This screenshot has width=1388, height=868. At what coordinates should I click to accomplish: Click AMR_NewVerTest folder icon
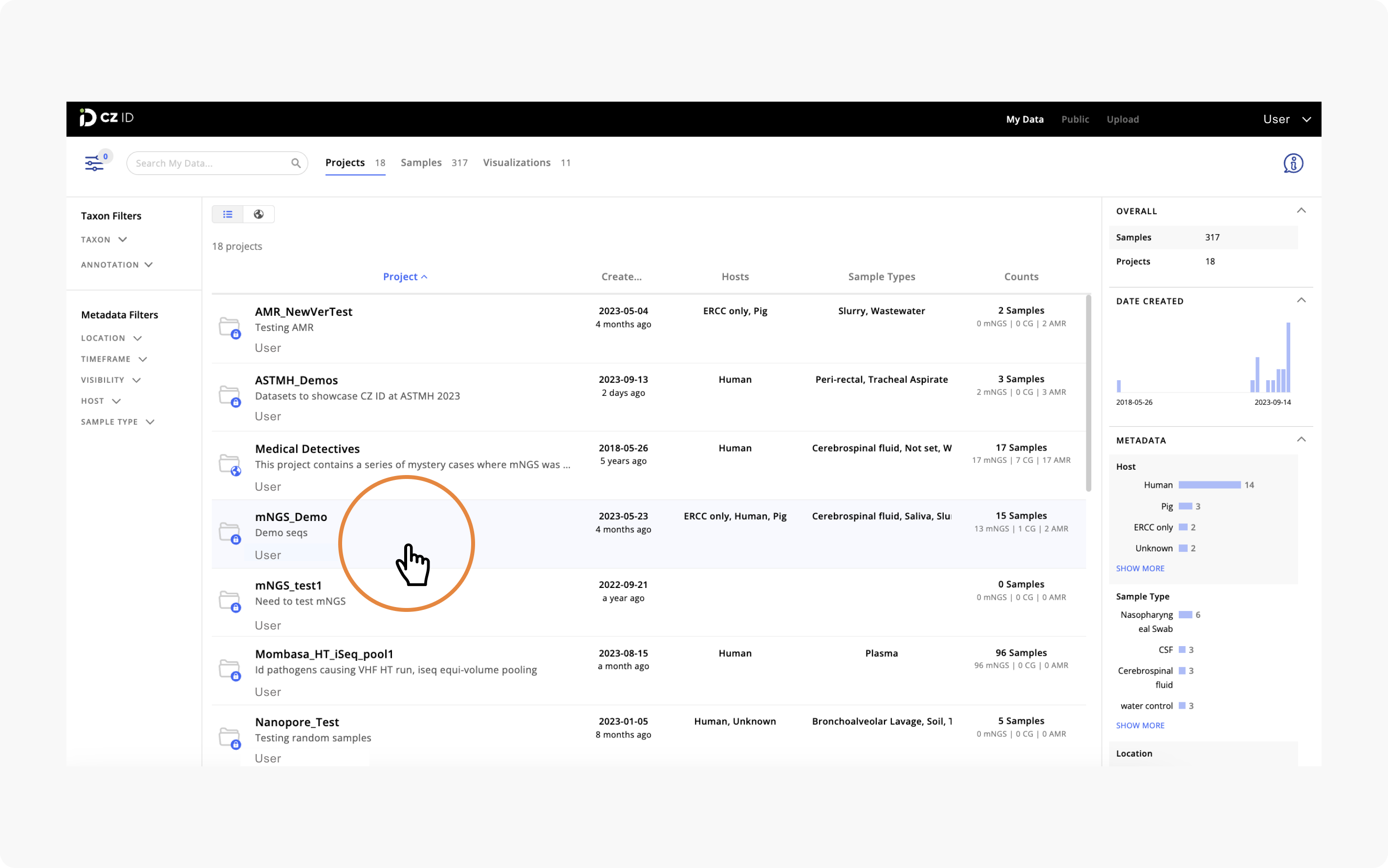tap(230, 328)
